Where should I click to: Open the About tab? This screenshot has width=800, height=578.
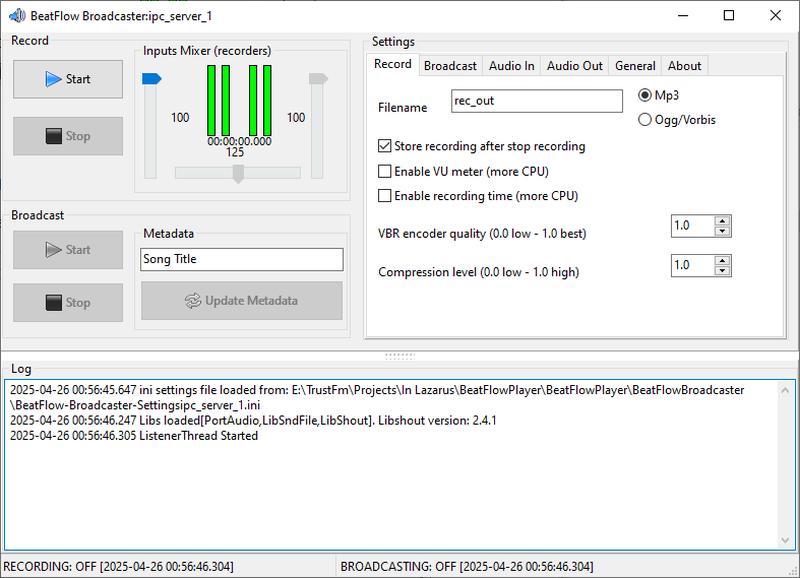[685, 66]
